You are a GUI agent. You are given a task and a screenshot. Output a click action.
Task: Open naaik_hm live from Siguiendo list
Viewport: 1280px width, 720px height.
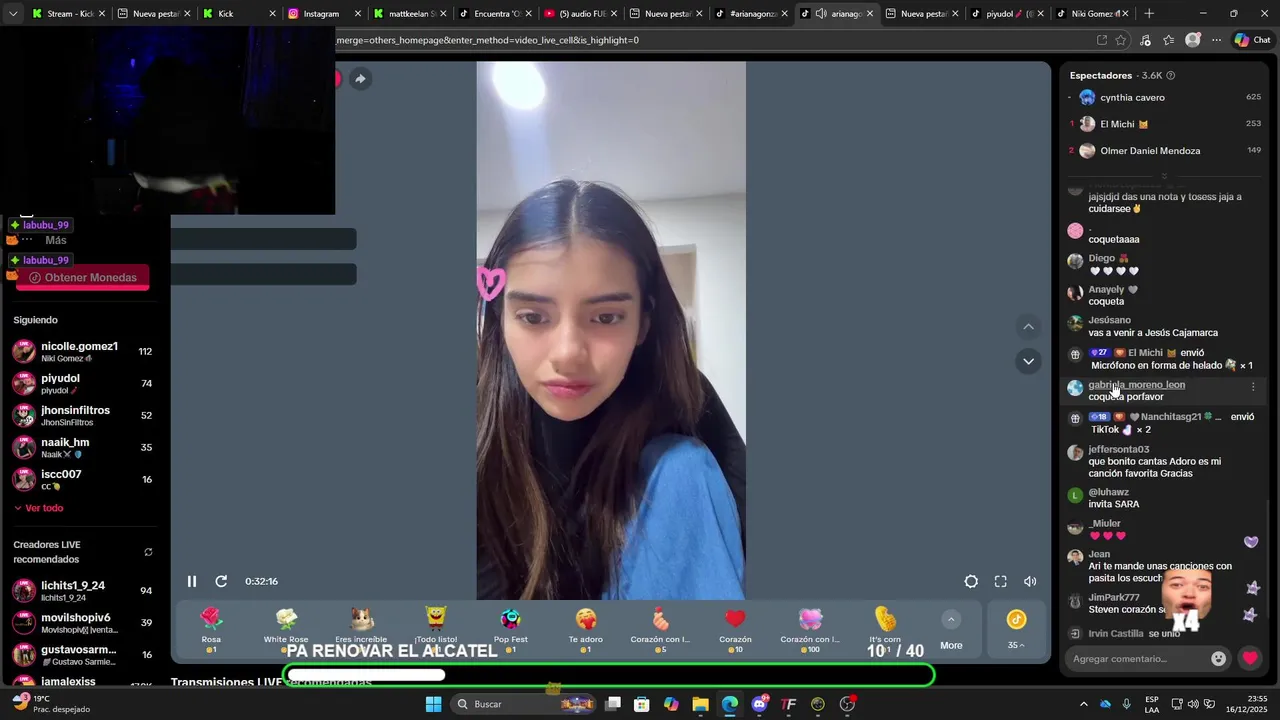pyautogui.click(x=82, y=447)
